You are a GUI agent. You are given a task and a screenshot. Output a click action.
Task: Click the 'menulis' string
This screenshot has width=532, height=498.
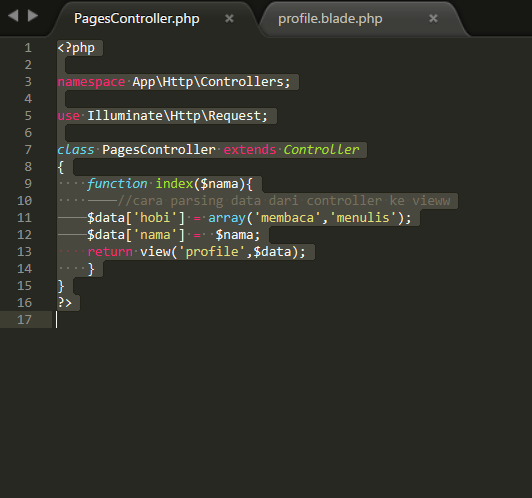pos(363,218)
